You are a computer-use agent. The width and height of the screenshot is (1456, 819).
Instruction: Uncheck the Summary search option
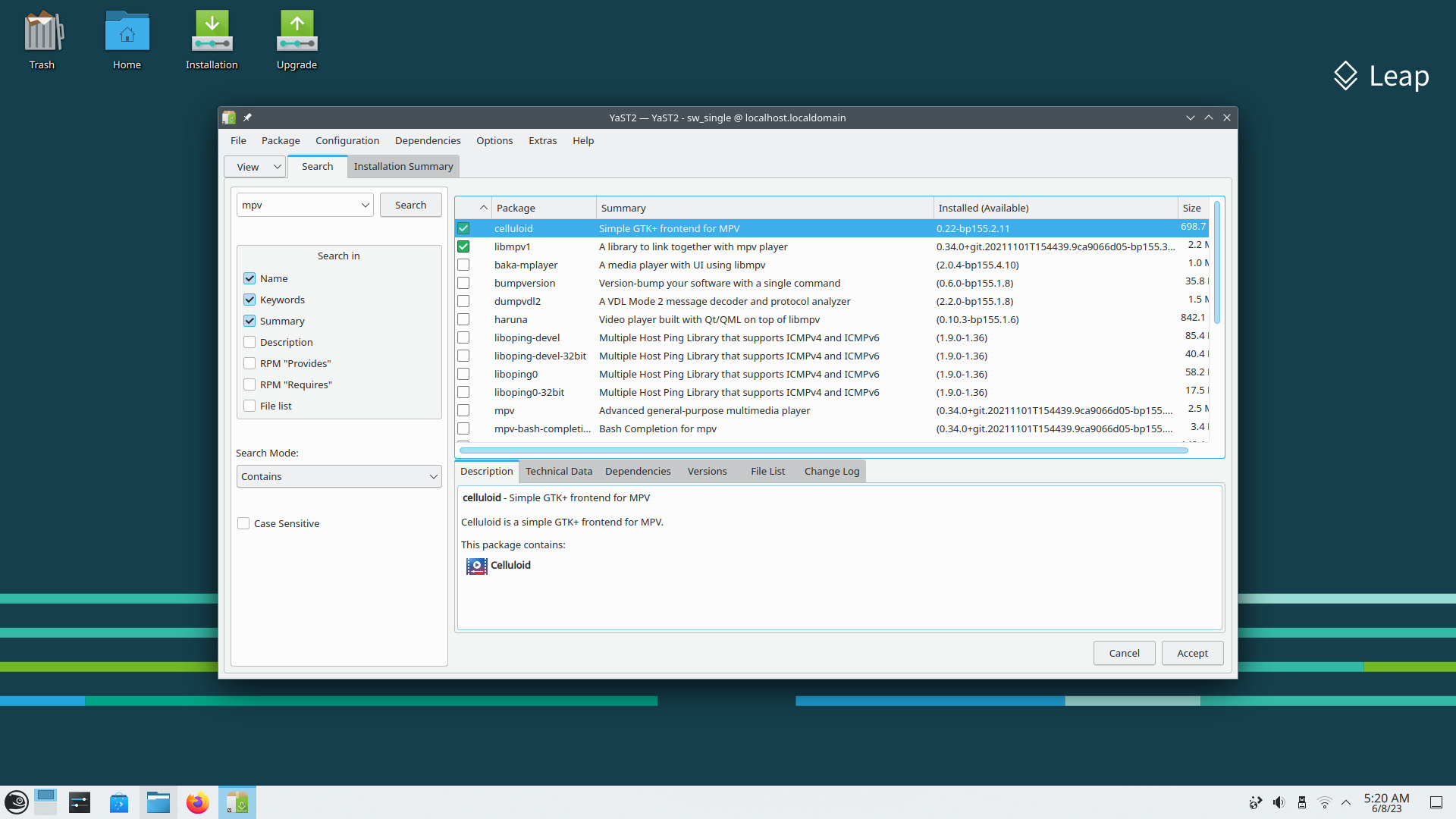point(249,321)
